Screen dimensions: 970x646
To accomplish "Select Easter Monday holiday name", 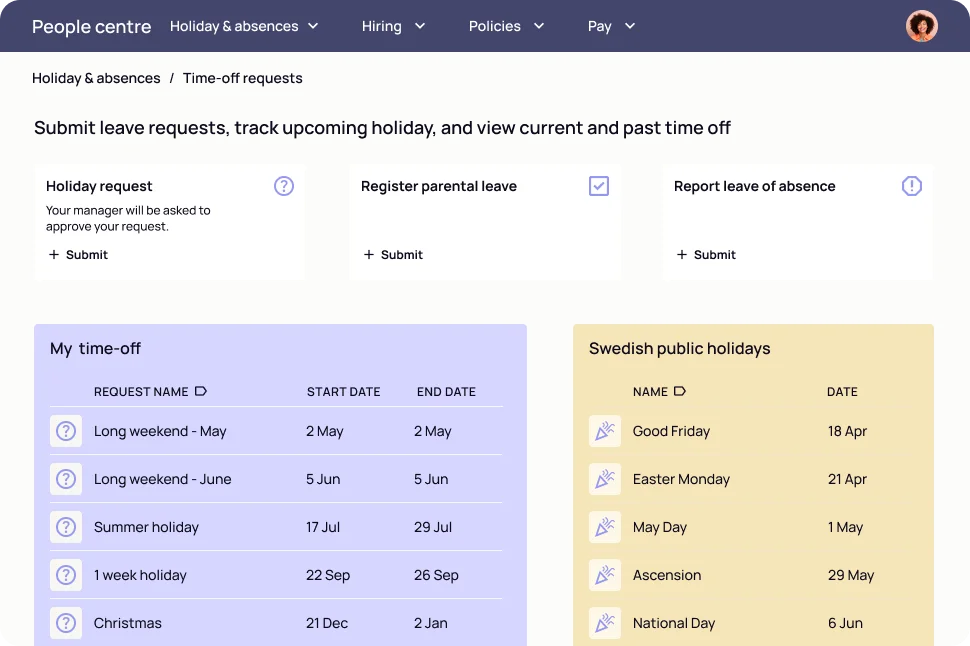I will (681, 479).
